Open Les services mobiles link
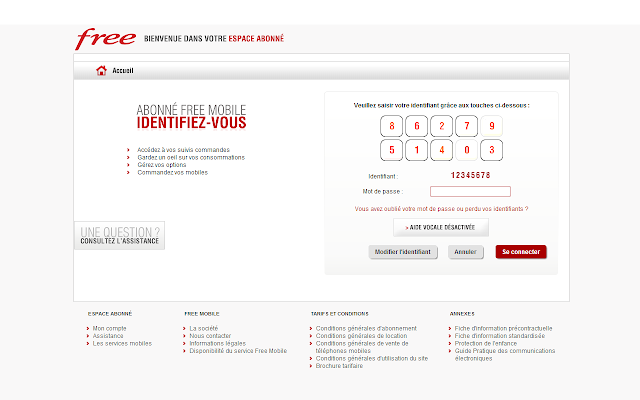Viewport: 640px width, 400px height. click(122, 343)
